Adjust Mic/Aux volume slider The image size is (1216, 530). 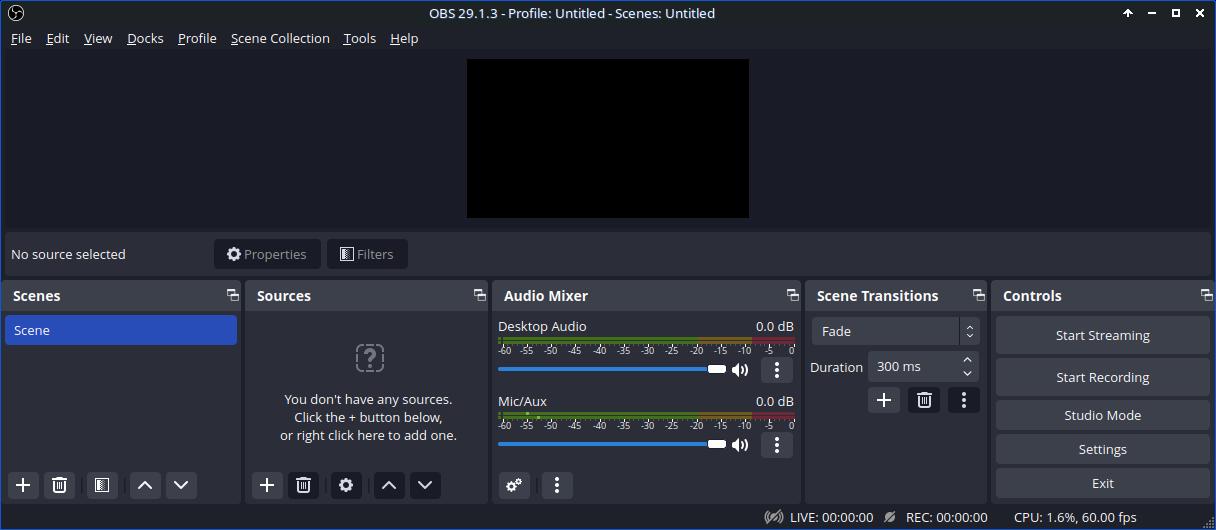(612, 444)
